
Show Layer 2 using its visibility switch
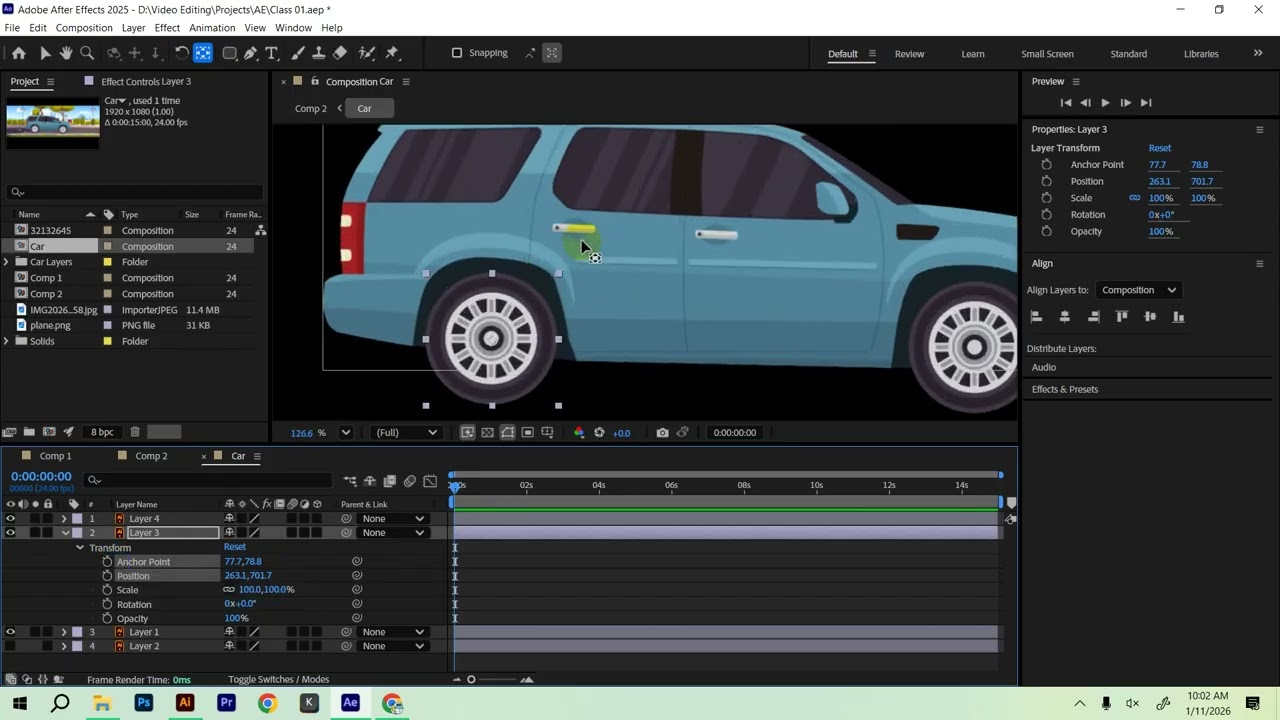(x=10, y=646)
